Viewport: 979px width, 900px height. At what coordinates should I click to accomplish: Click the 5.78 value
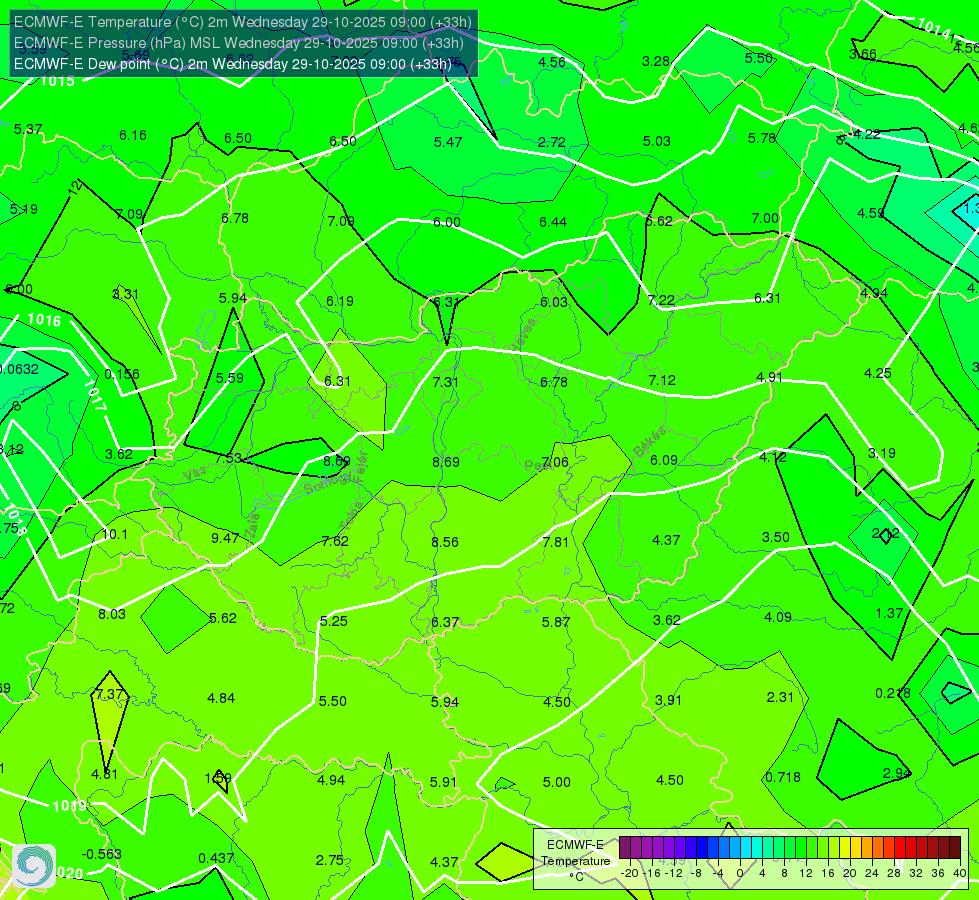tap(762, 138)
